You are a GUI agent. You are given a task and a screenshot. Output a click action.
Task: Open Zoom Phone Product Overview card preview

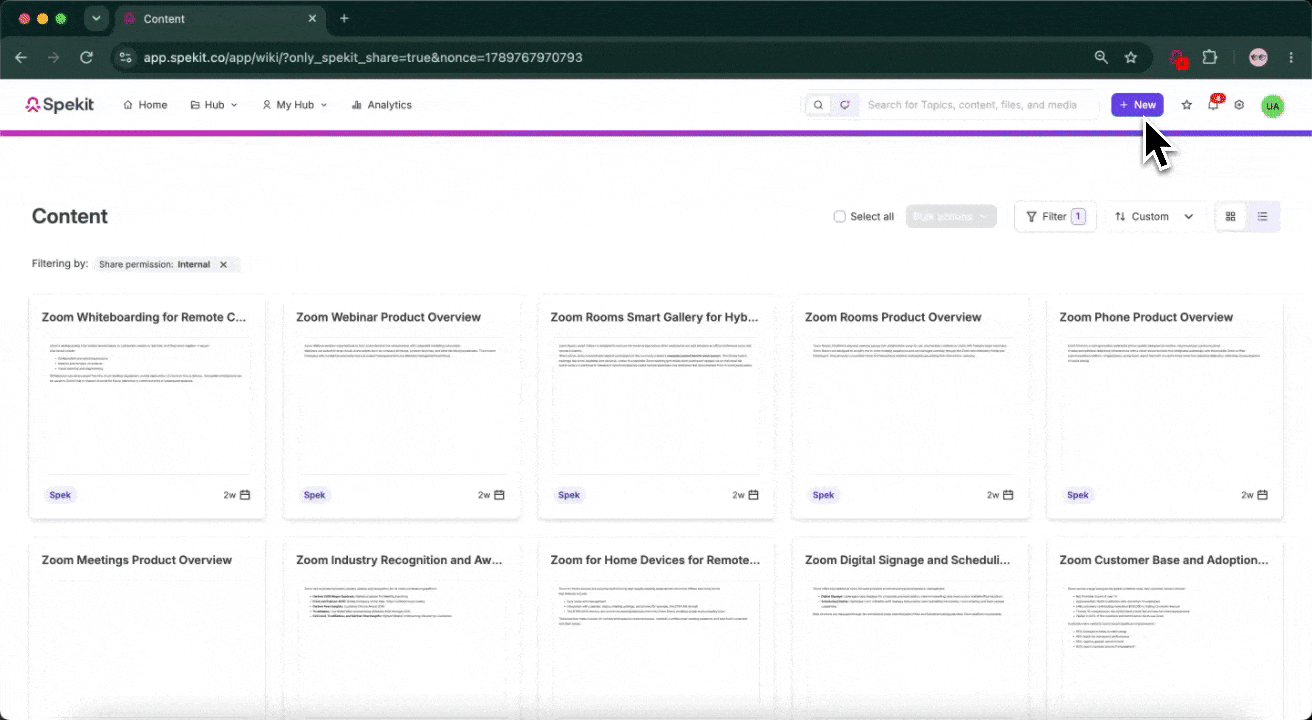point(1165,408)
